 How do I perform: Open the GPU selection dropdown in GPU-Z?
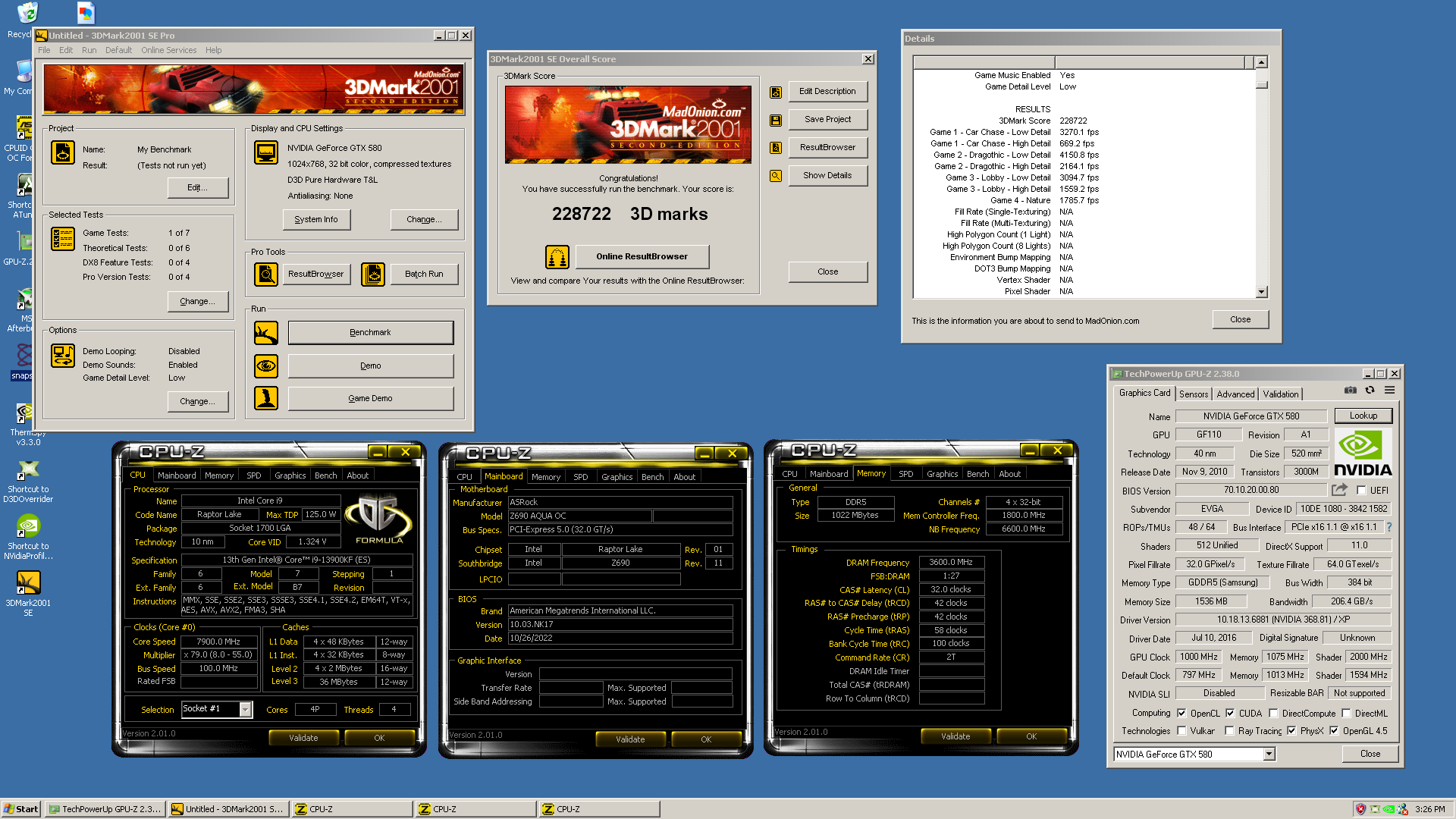coord(1269,755)
